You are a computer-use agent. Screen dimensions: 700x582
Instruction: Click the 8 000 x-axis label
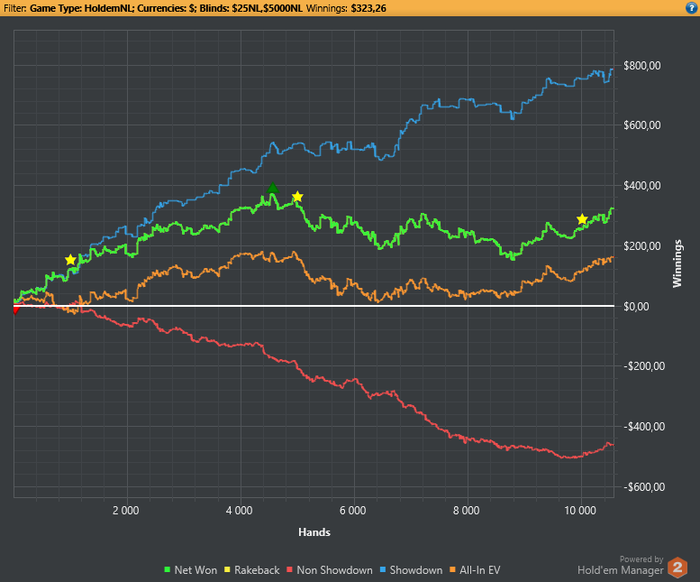pos(466,510)
